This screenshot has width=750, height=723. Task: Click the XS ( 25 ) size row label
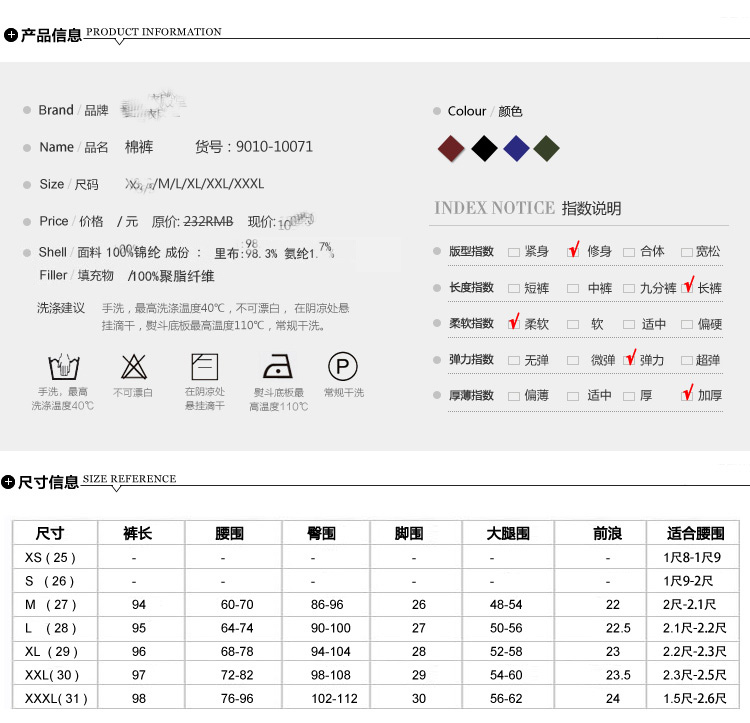50,558
